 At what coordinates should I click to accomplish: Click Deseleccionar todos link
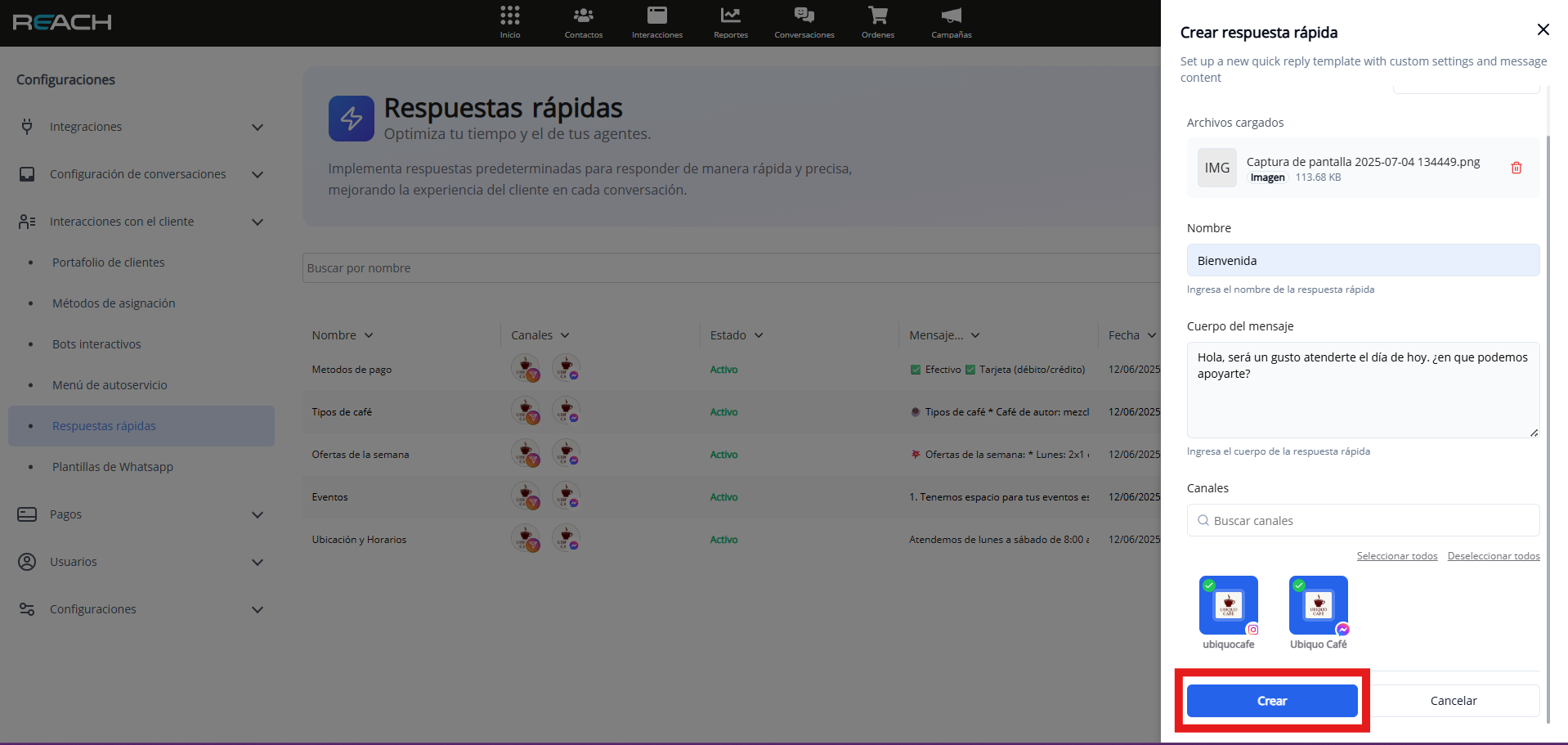1494,556
